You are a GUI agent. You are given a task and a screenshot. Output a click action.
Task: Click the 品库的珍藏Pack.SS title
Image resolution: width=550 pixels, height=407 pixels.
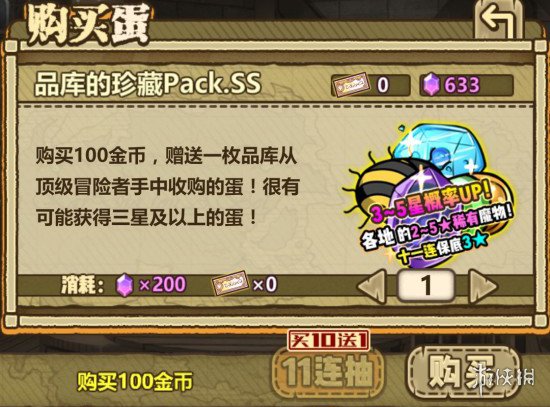148,85
